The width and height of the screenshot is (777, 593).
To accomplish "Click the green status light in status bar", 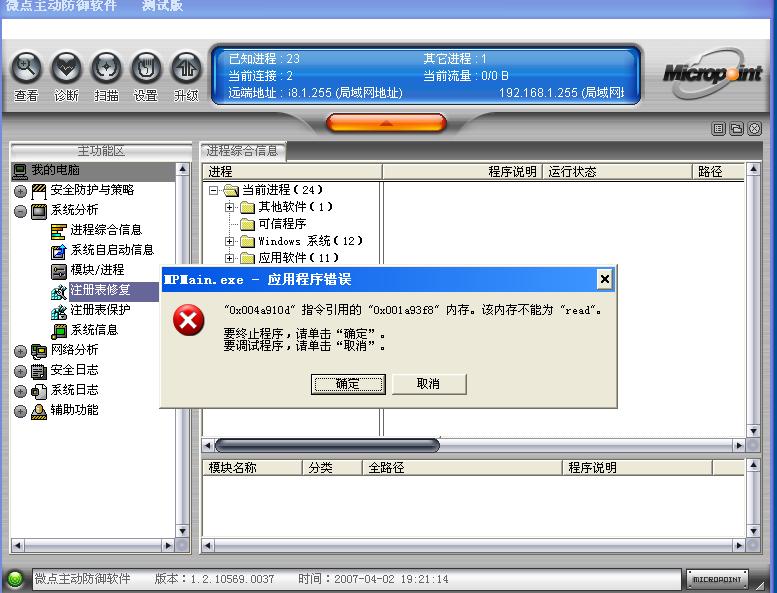I will tap(15, 579).
